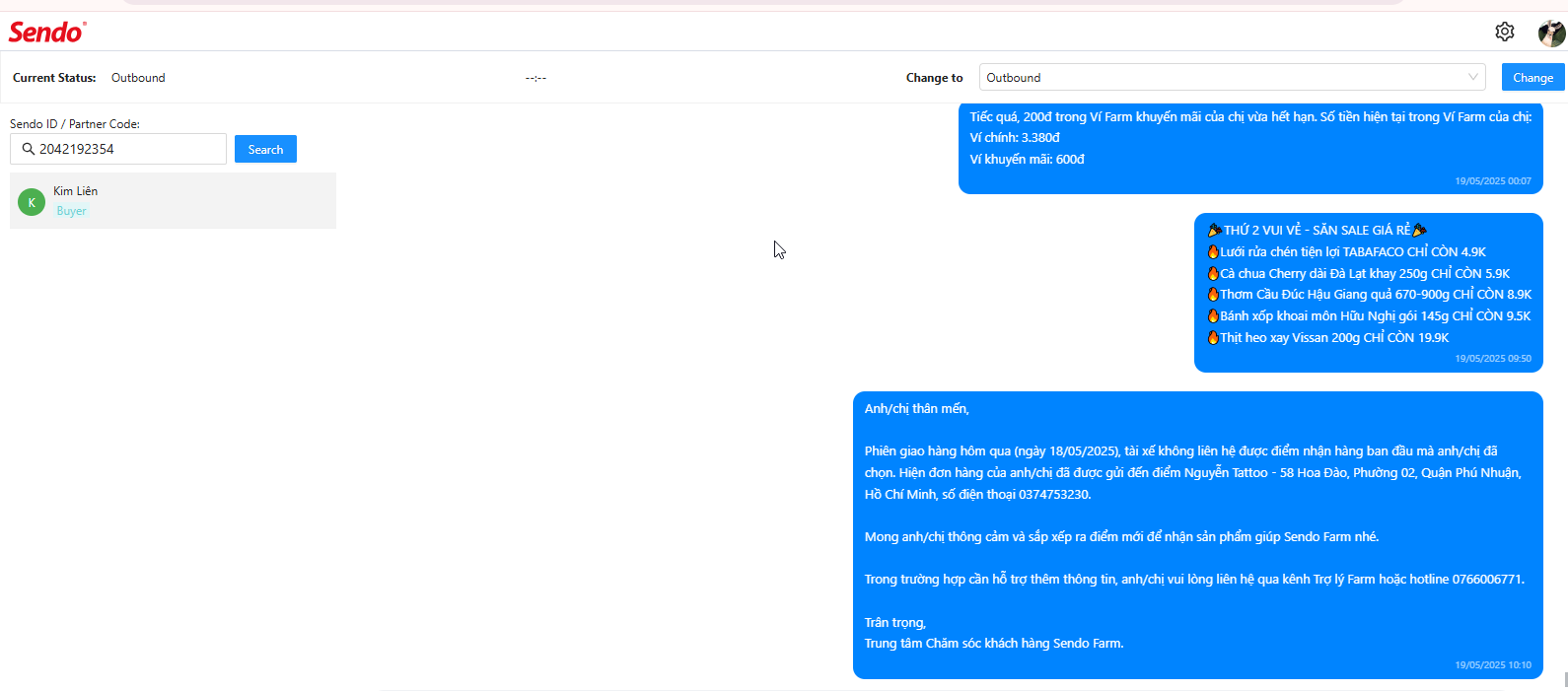Click timestamp 19/05/2025 09:50
Screen dimensions: 1568x691
1493,359
